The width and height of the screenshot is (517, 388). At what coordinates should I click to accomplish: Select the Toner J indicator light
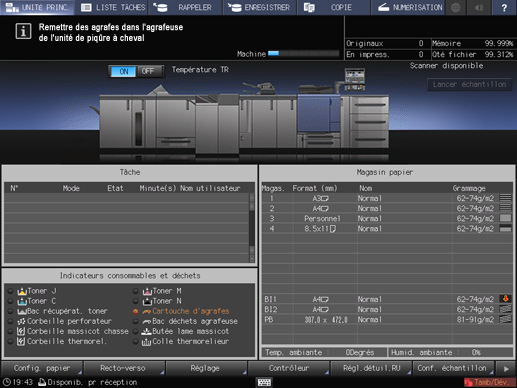(10, 291)
